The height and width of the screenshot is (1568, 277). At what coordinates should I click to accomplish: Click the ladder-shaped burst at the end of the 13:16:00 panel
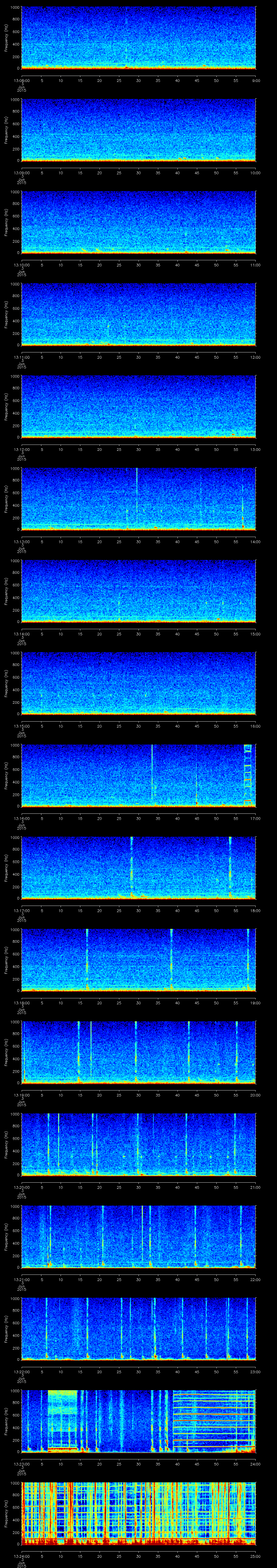tap(248, 775)
